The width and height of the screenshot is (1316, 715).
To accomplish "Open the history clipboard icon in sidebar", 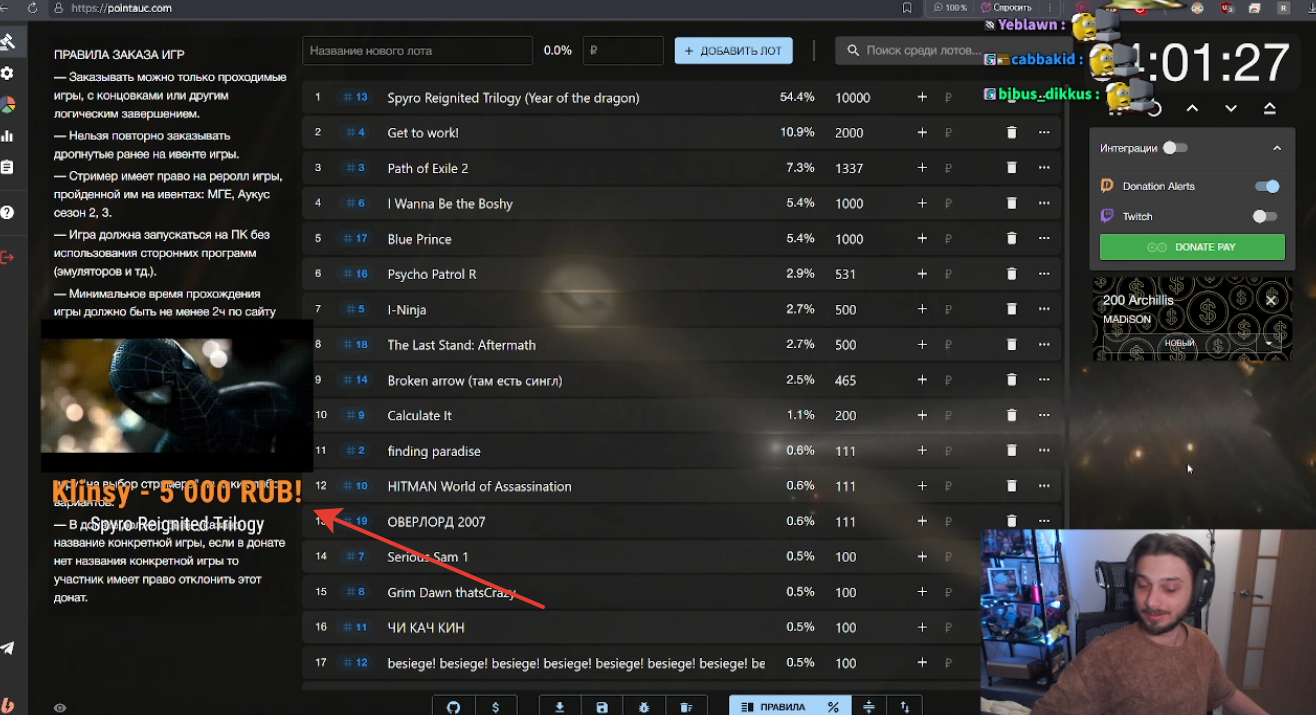I will click(7, 167).
